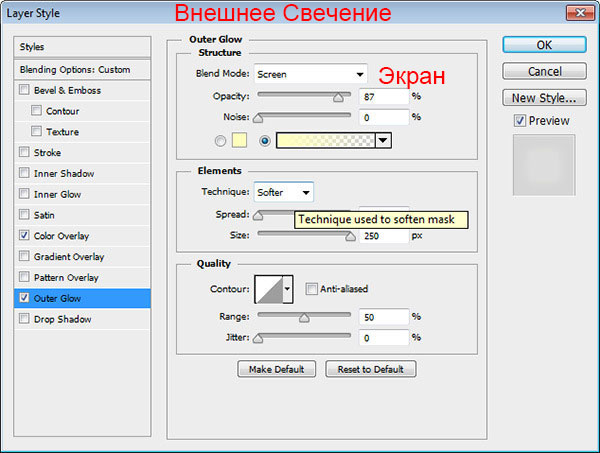Turn on Inner Shadow checkbox

(24, 173)
